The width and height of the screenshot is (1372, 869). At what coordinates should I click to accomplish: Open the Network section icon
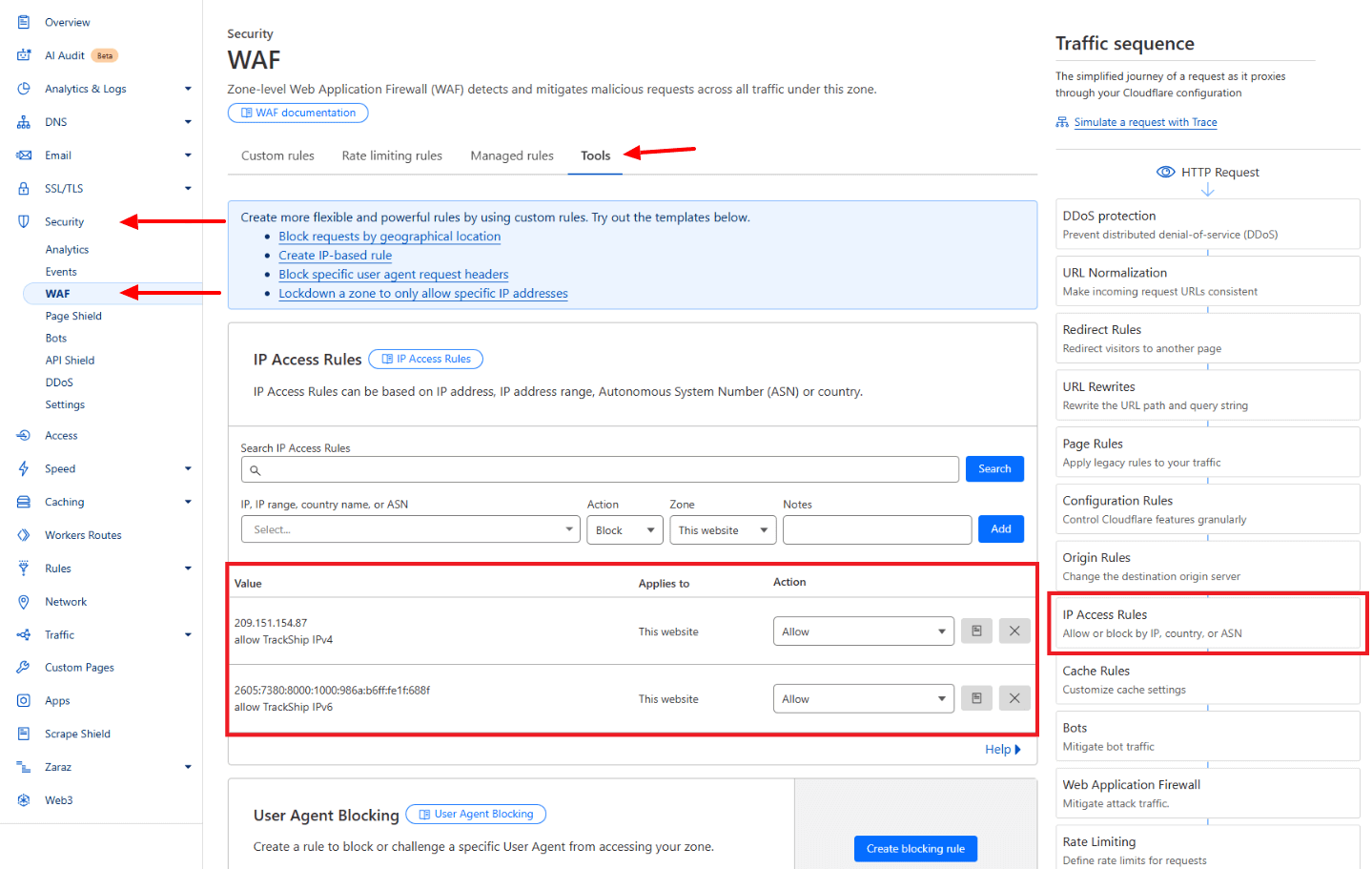[x=26, y=601]
